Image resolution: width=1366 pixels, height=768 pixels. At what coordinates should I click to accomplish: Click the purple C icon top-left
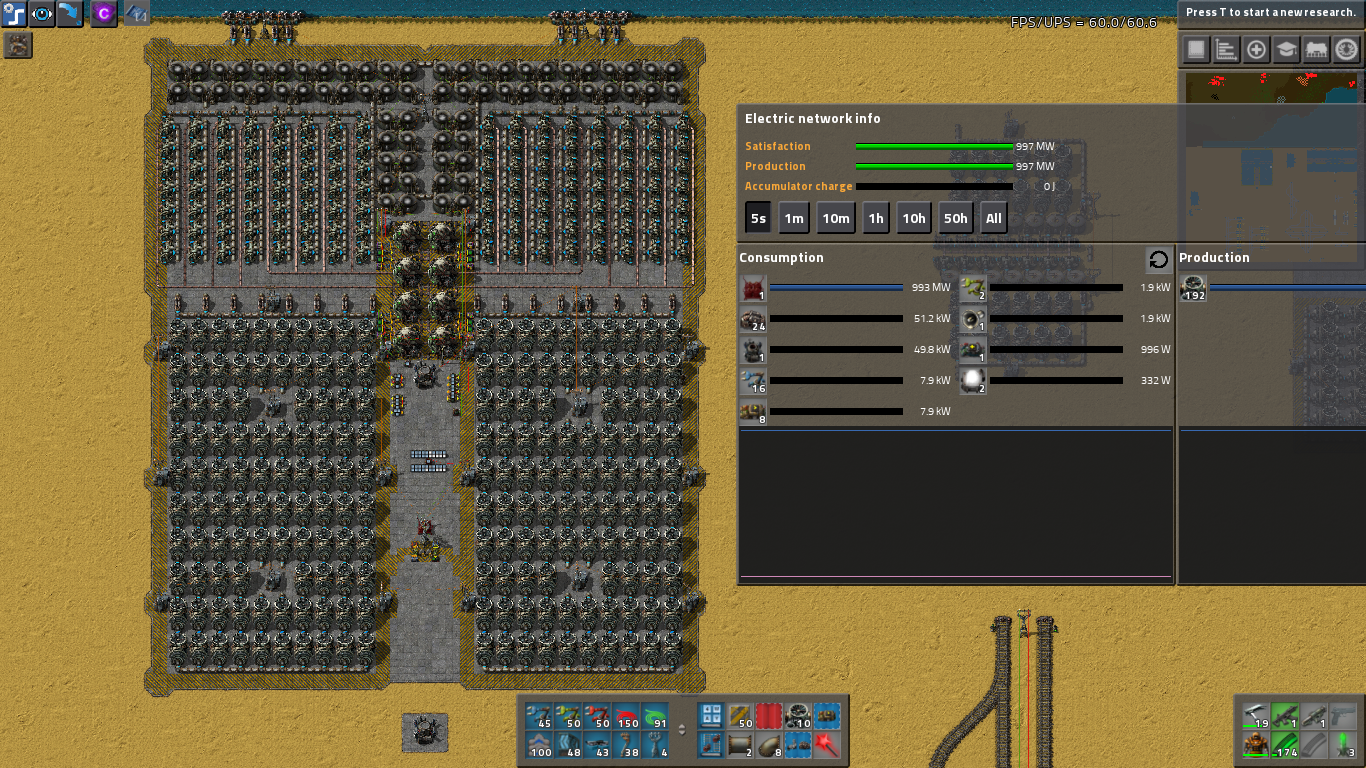[104, 14]
